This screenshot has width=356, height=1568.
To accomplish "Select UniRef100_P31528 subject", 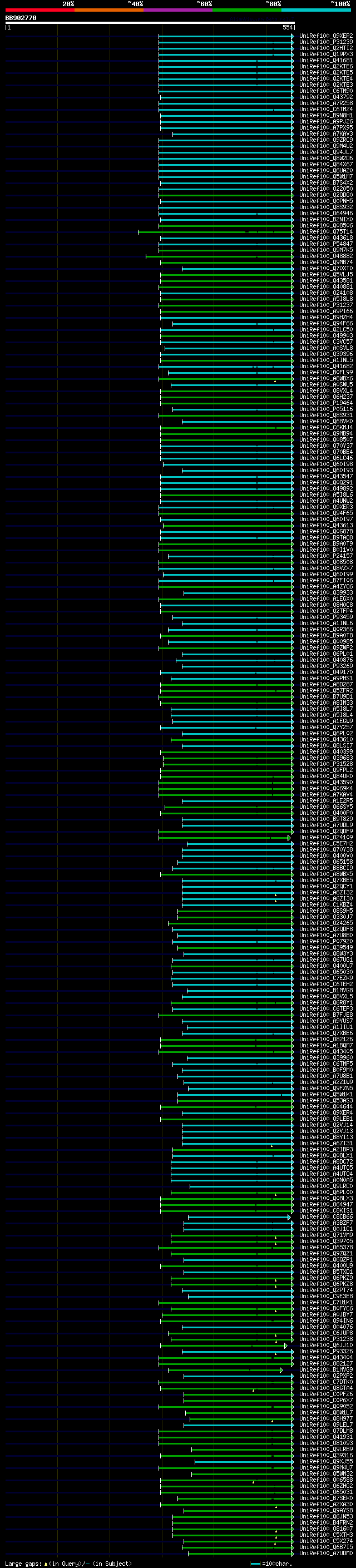I will click(325, 764).
